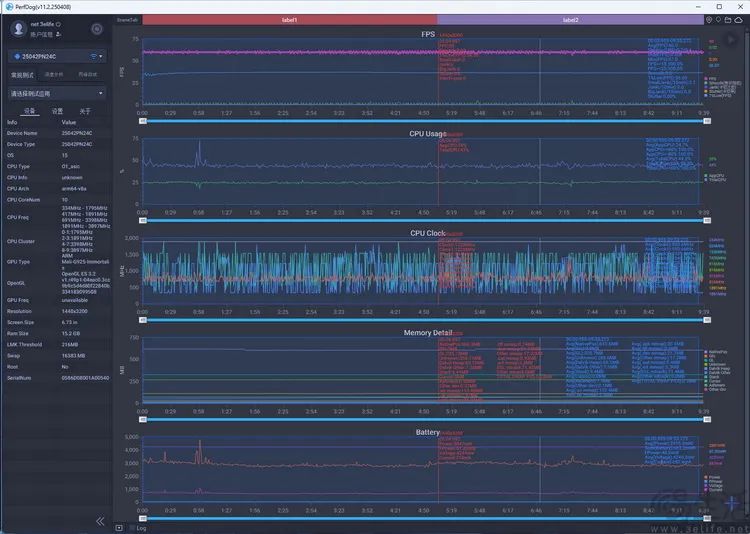Screen dimensions: 750x534
Task: Expand the 25042PN24C device dropdown
Action: (x=57, y=56)
